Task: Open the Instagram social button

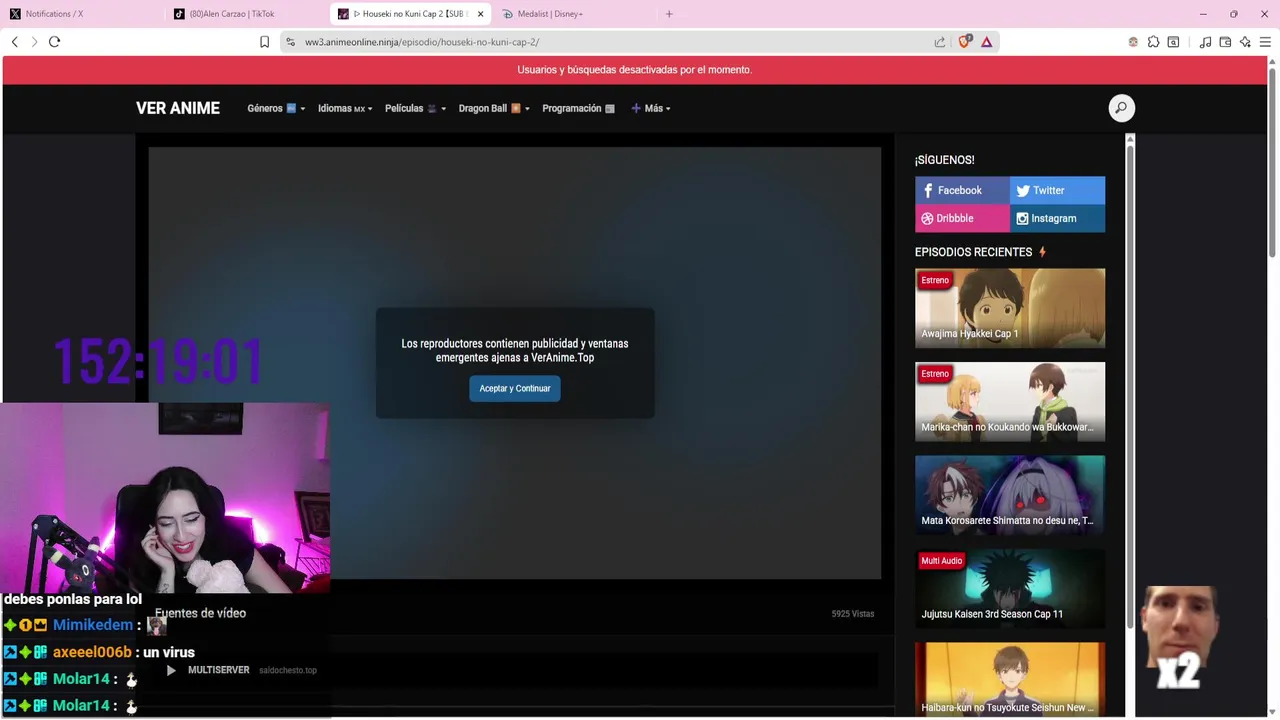Action: [x=1057, y=218]
